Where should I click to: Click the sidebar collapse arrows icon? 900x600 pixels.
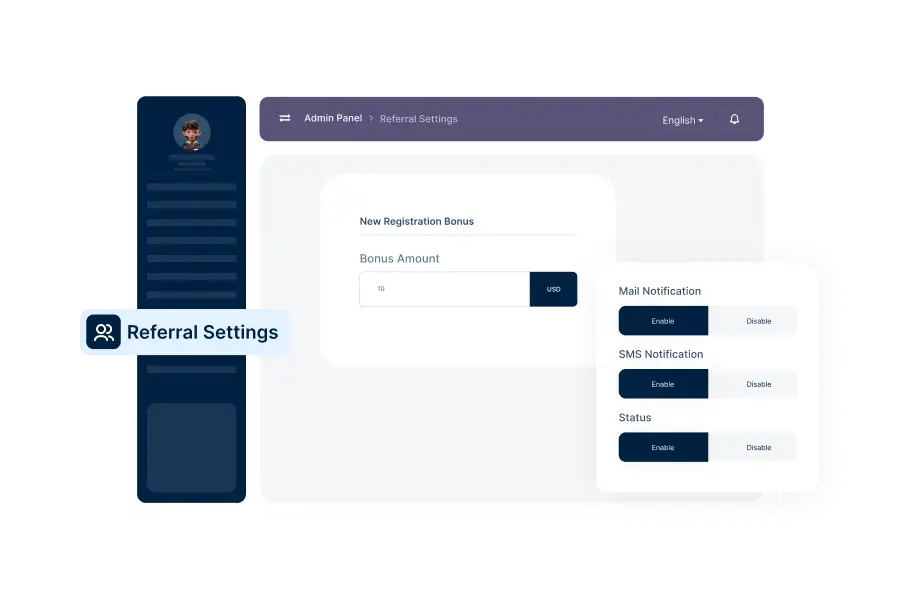pyautogui.click(x=285, y=118)
